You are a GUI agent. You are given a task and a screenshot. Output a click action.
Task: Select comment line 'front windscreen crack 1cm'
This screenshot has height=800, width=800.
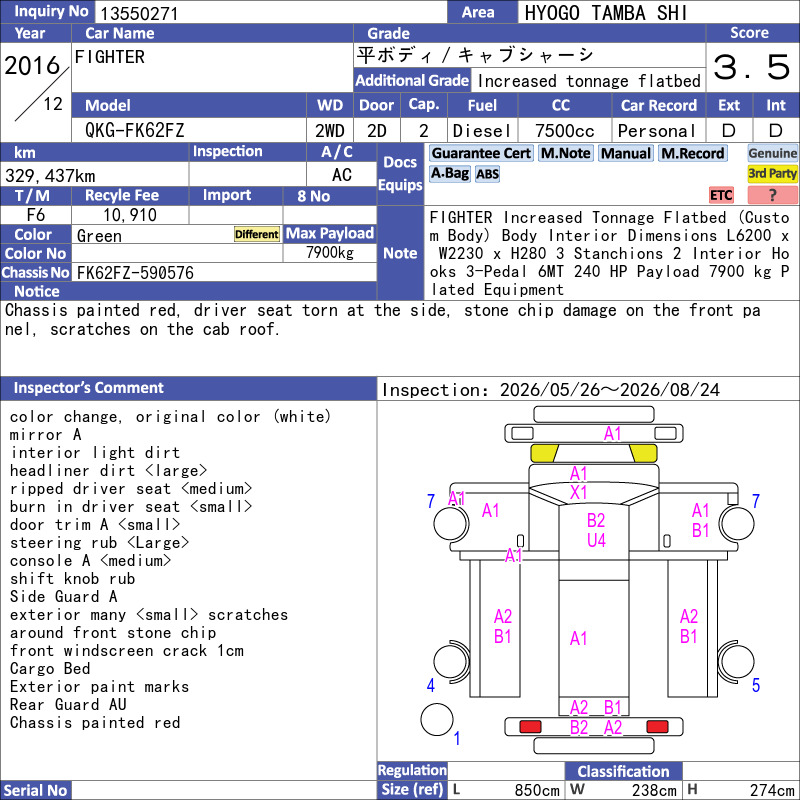coord(127,651)
